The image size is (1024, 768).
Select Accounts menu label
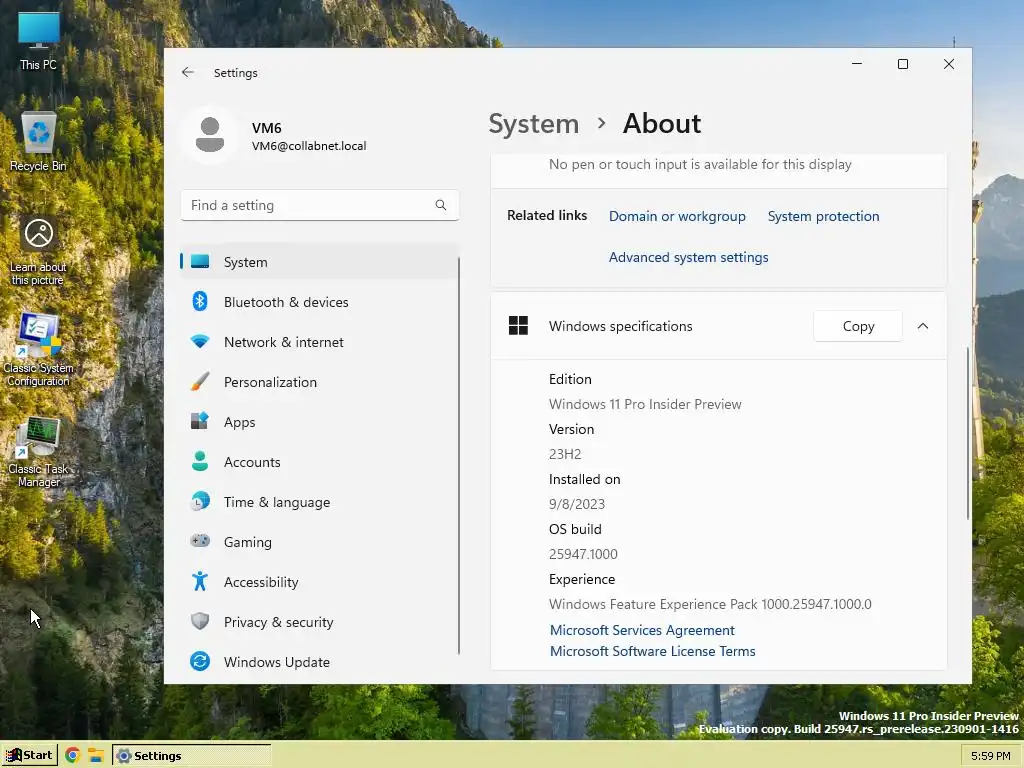(252, 462)
